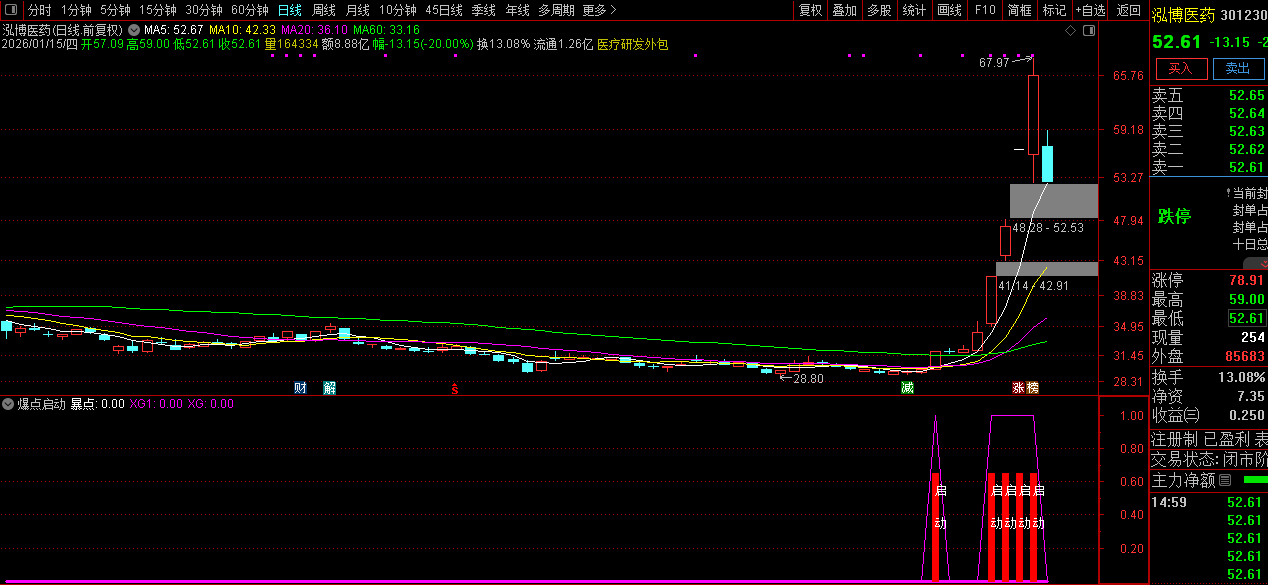Screen dimensions: 1268x585
Task: Click the 交易状态 status row
Action: point(1209,459)
